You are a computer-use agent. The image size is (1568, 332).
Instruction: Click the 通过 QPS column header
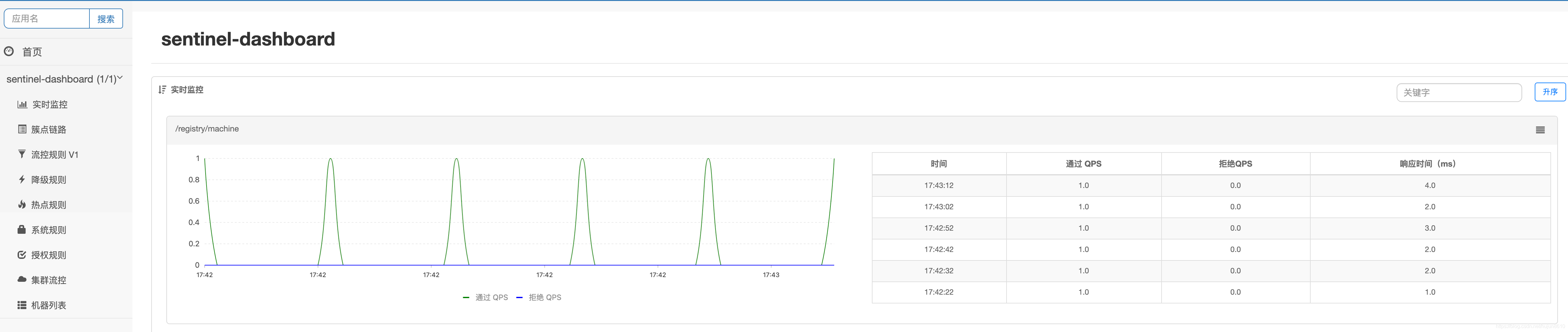tap(1083, 164)
